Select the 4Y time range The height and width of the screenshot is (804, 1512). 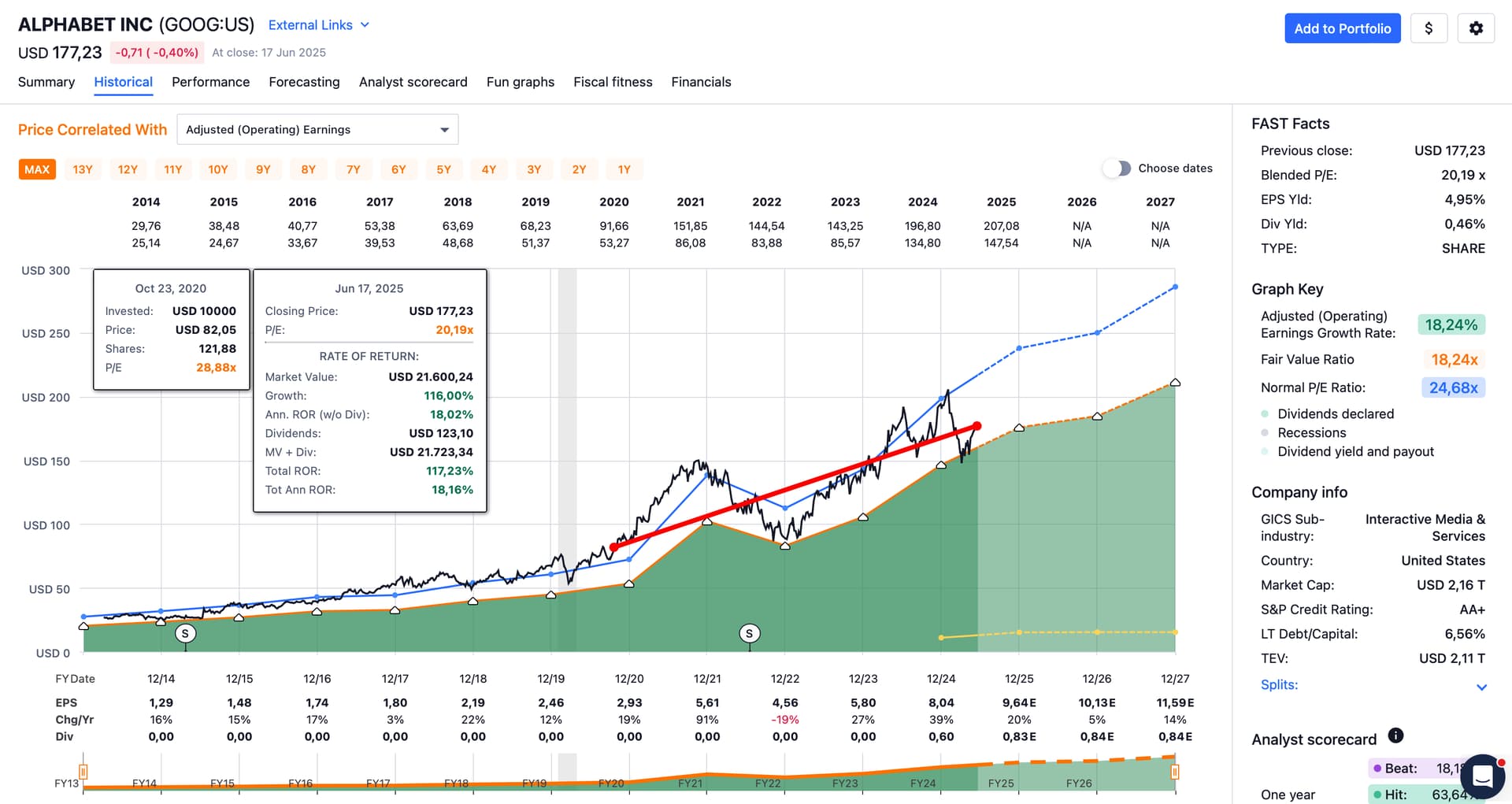click(x=489, y=169)
